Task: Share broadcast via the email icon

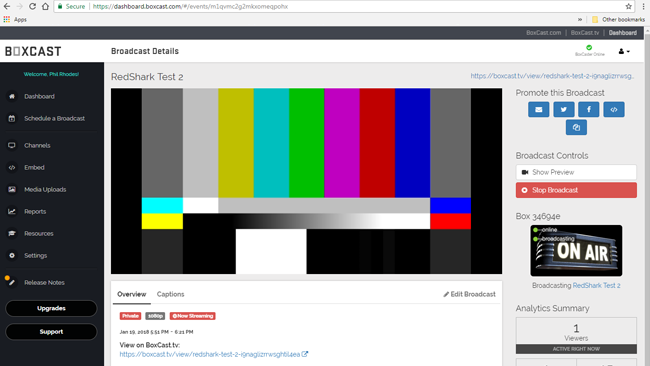Action: (538, 109)
